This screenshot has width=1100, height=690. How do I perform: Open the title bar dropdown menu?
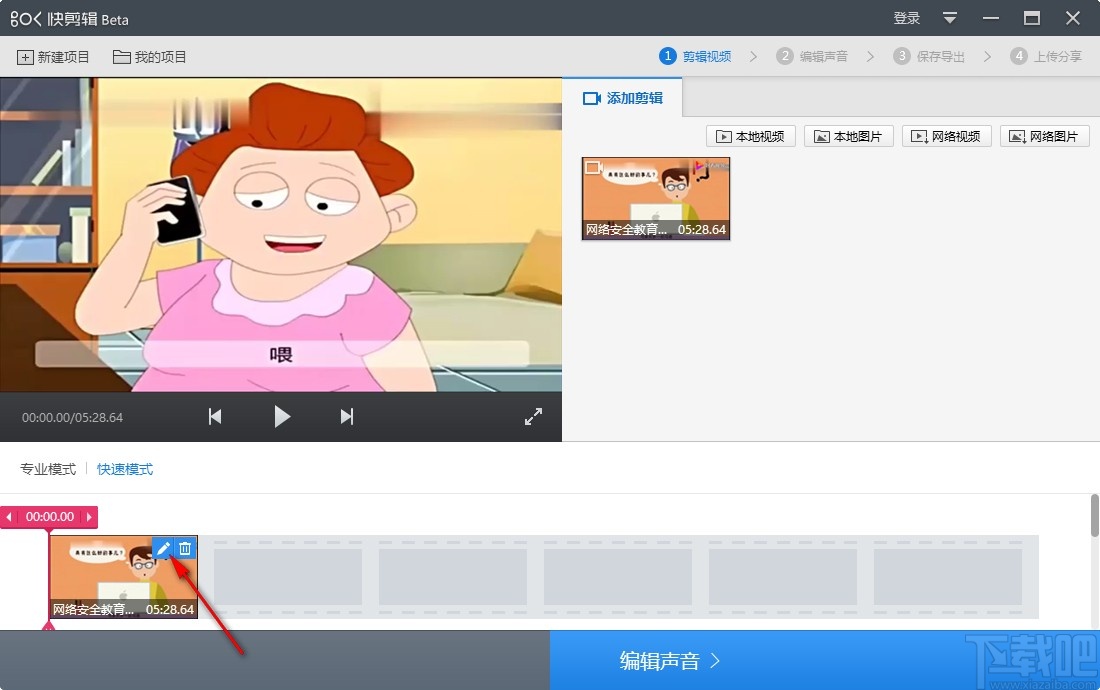[x=950, y=18]
